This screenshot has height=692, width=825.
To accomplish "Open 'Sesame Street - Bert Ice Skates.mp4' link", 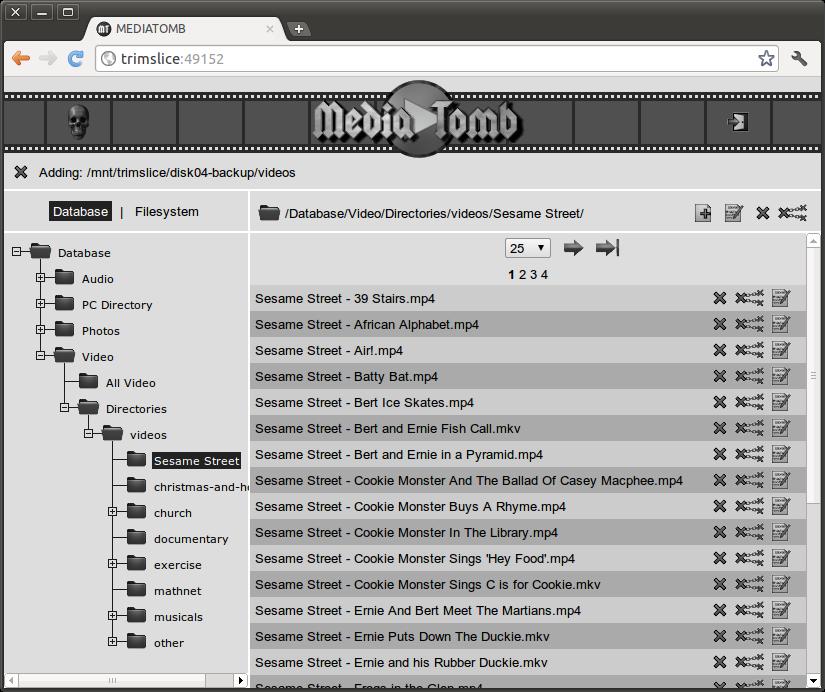I will click(364, 402).
